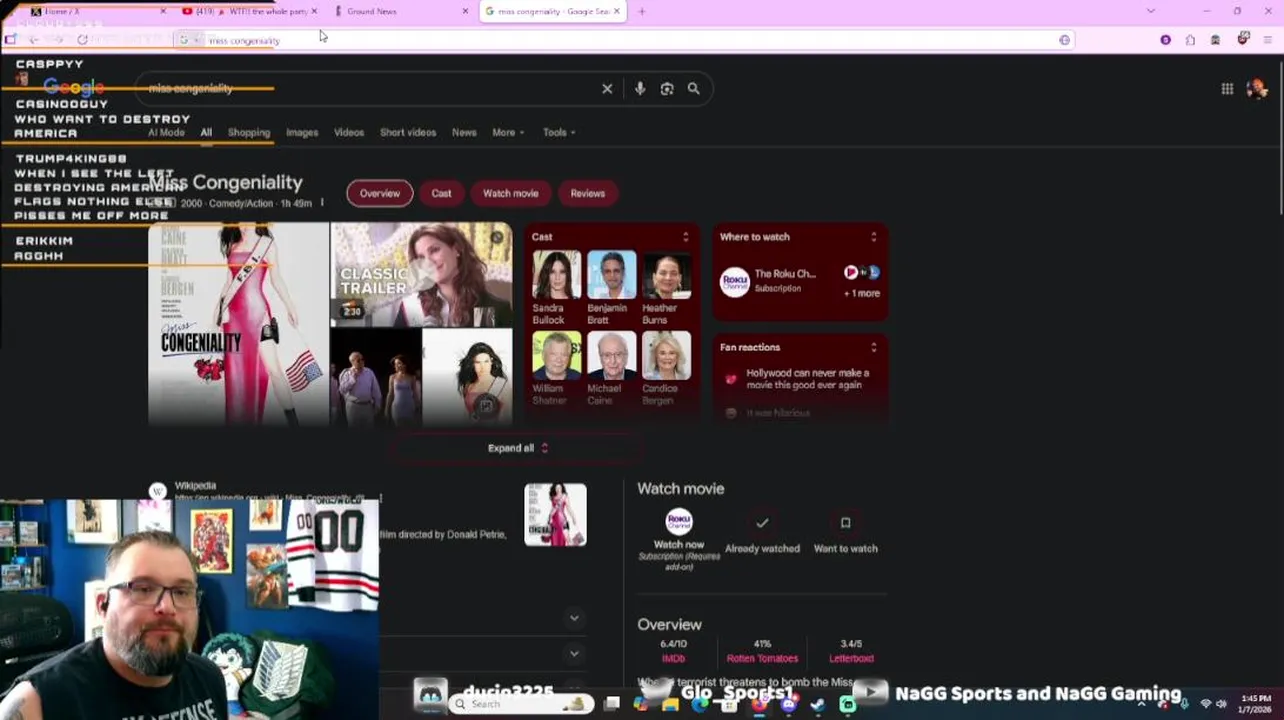Start a voice search with microphone icon

click(x=640, y=89)
